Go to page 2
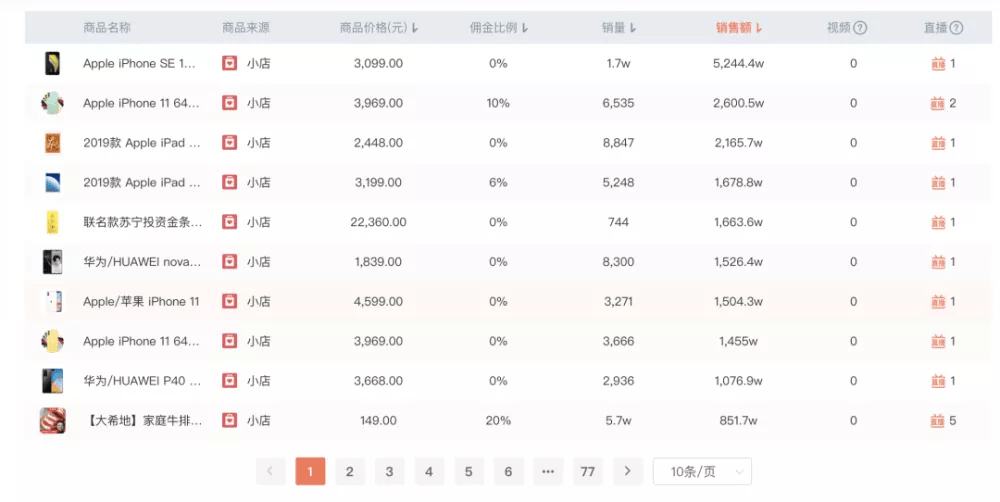 [349, 471]
